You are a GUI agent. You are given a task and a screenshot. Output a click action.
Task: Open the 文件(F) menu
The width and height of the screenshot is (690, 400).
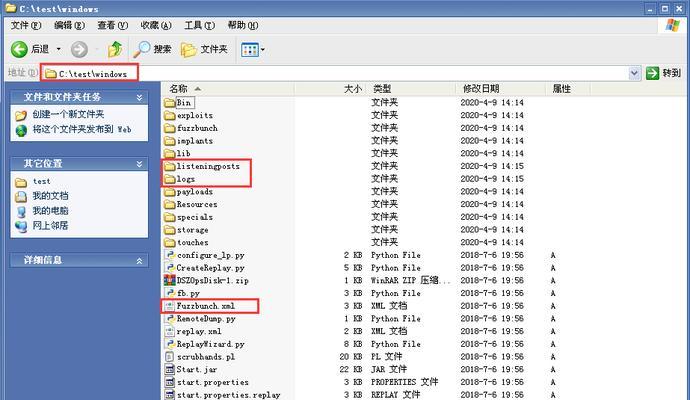[26, 26]
